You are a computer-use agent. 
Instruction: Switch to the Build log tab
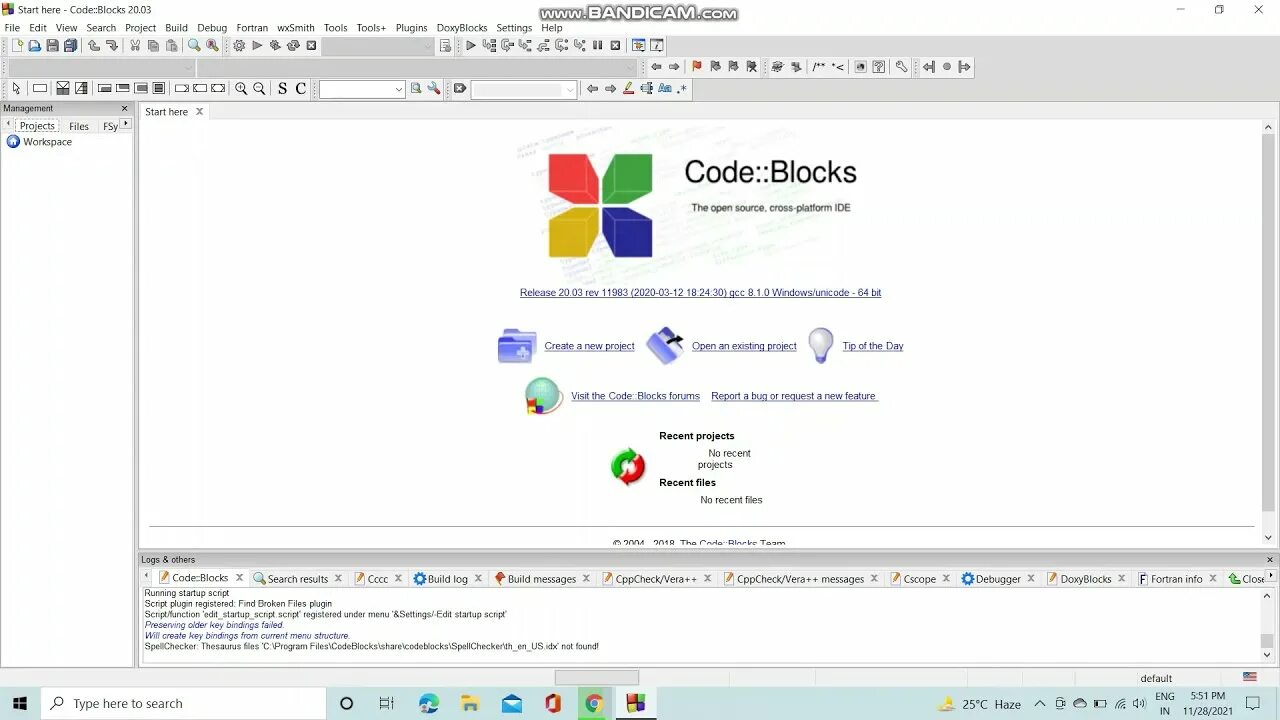[441, 578]
